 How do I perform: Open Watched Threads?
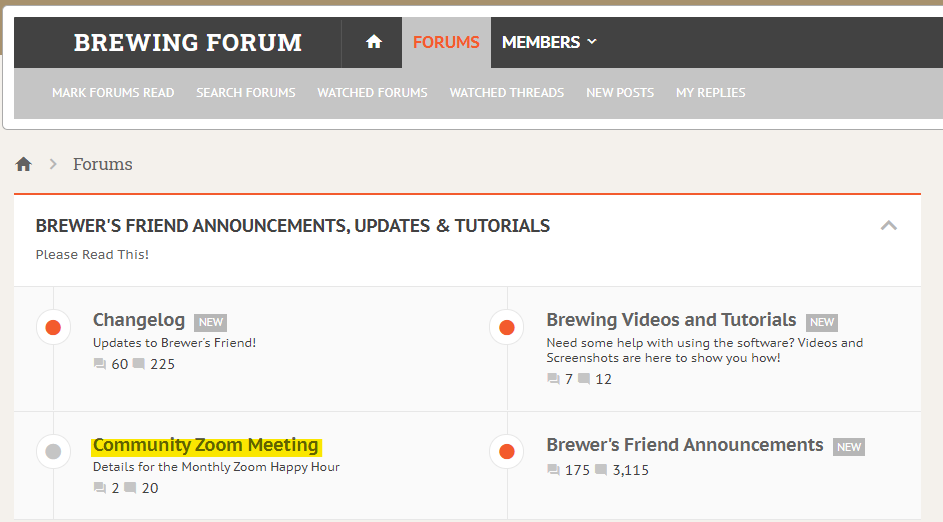[506, 93]
